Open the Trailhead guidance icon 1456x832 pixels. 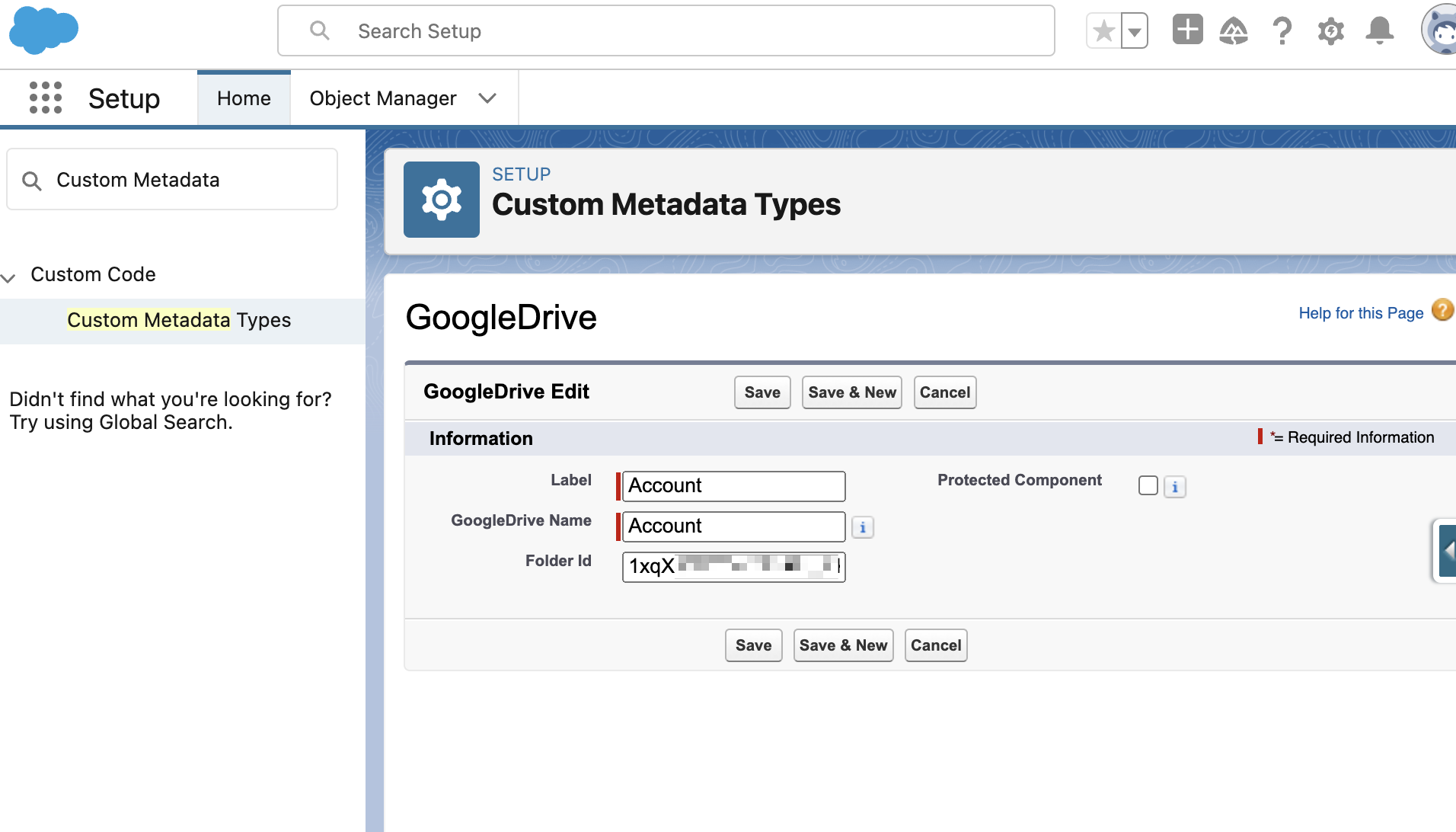(1234, 31)
